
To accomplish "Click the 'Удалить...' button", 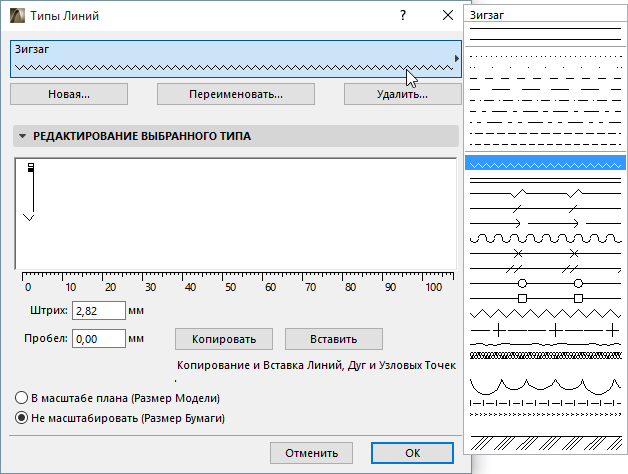I will point(402,94).
